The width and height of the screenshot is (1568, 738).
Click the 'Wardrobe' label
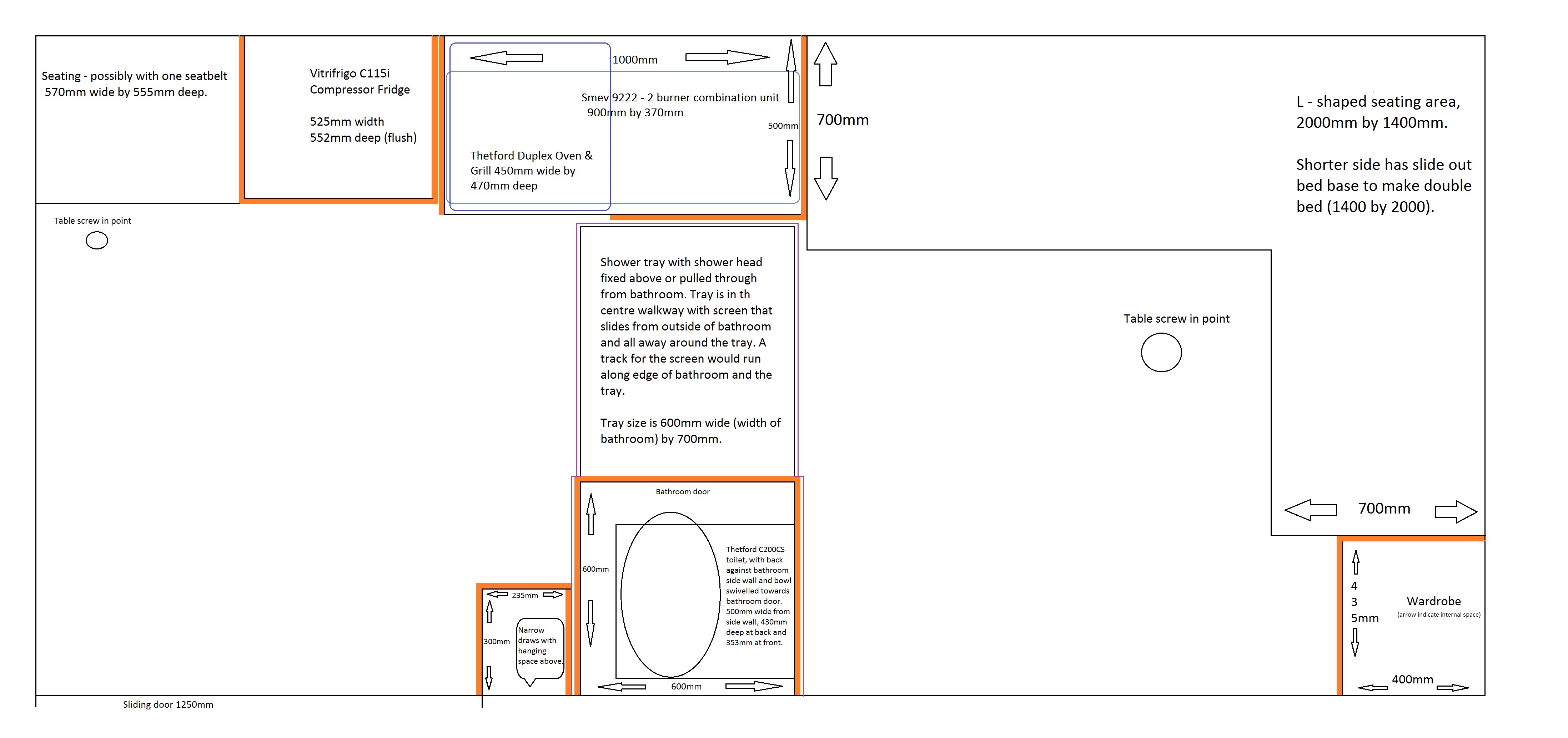(1433, 601)
